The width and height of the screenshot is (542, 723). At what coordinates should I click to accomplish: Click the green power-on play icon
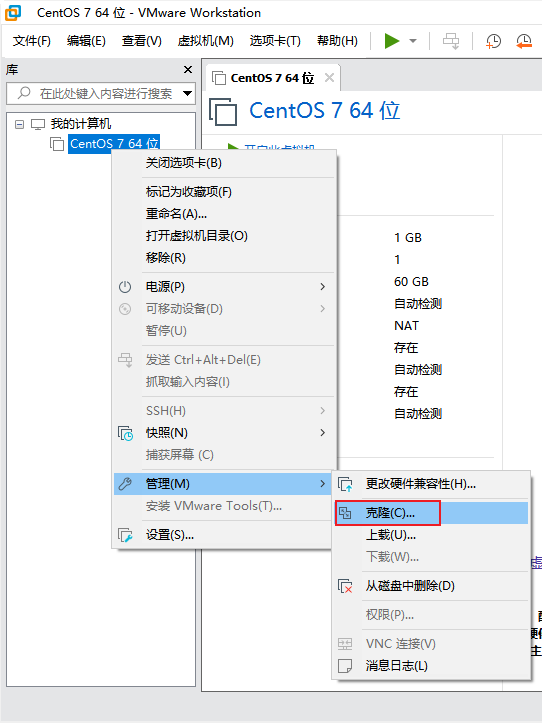pyautogui.click(x=392, y=41)
